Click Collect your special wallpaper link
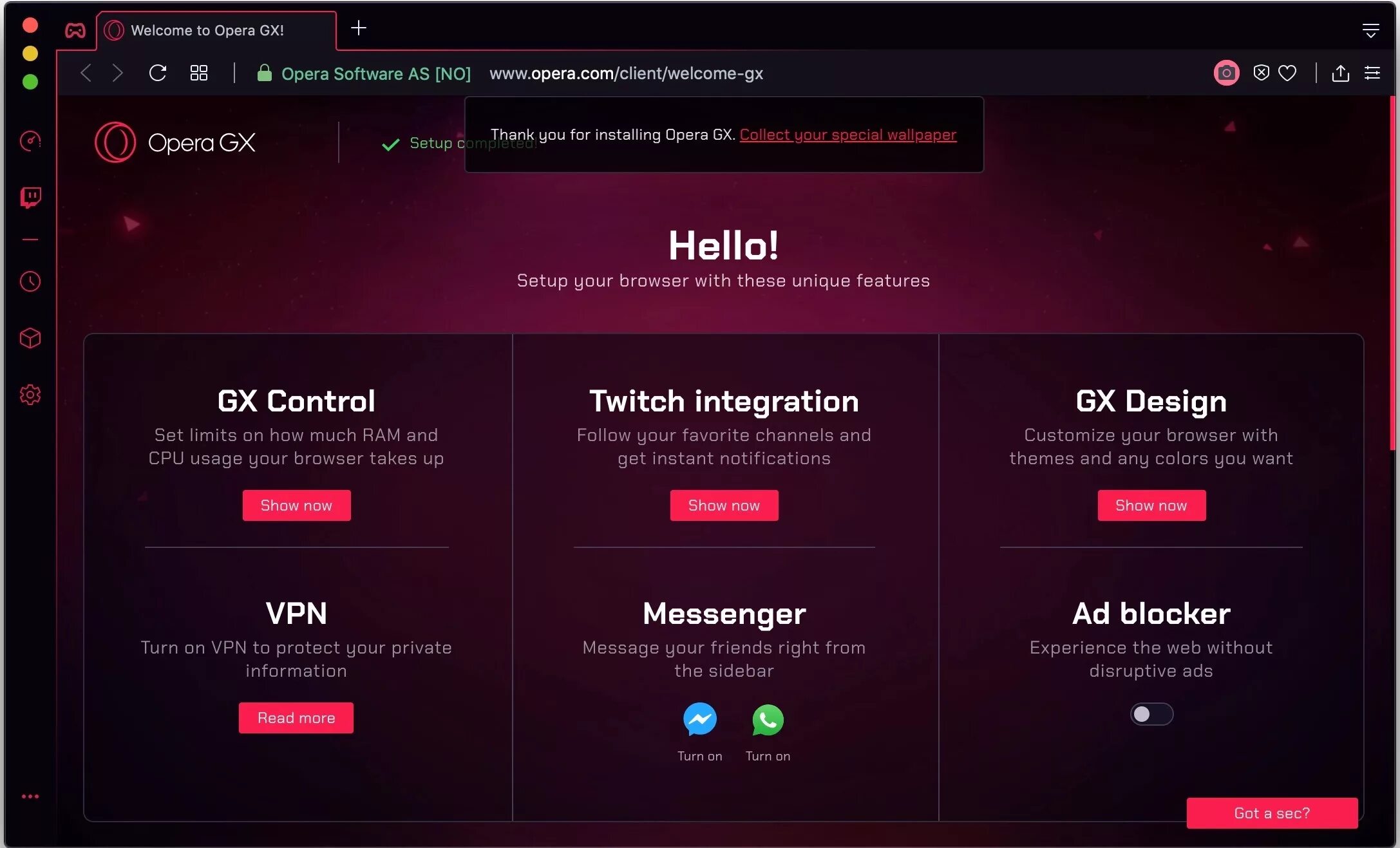This screenshot has width=1400, height=848. [x=848, y=134]
